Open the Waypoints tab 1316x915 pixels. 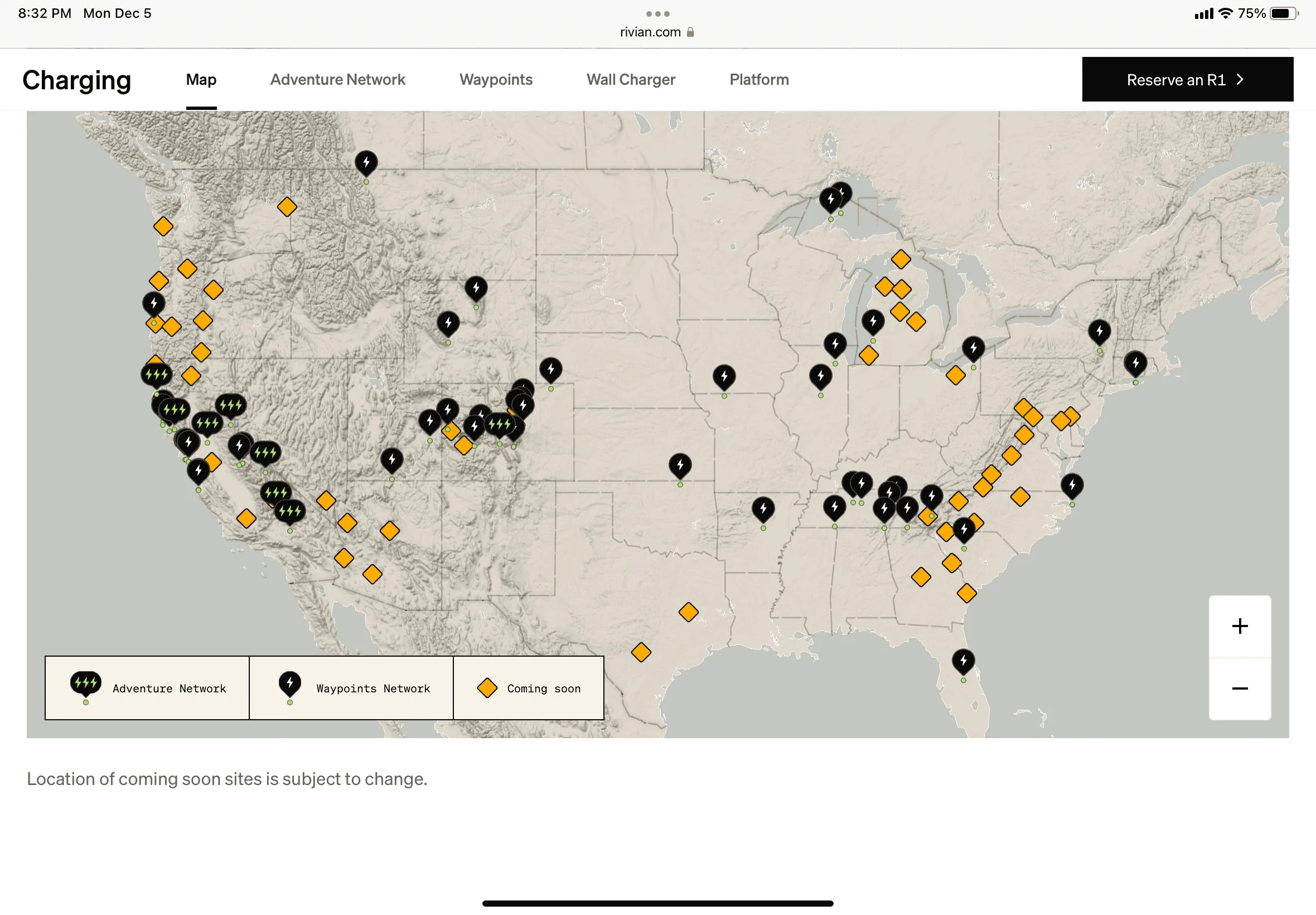pyautogui.click(x=496, y=80)
